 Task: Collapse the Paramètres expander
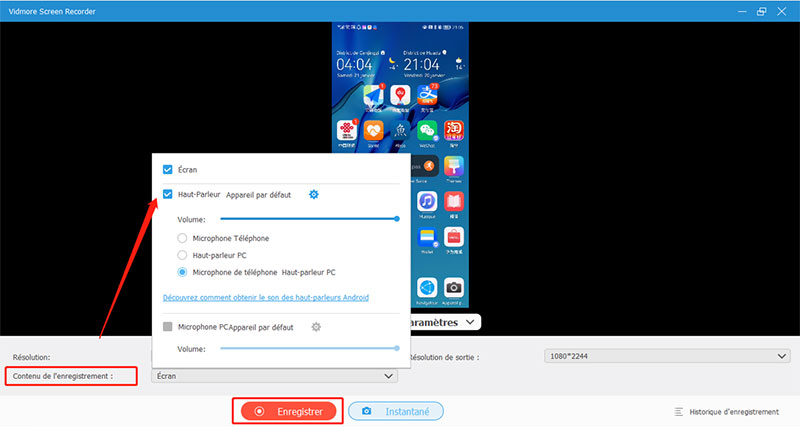(x=471, y=322)
